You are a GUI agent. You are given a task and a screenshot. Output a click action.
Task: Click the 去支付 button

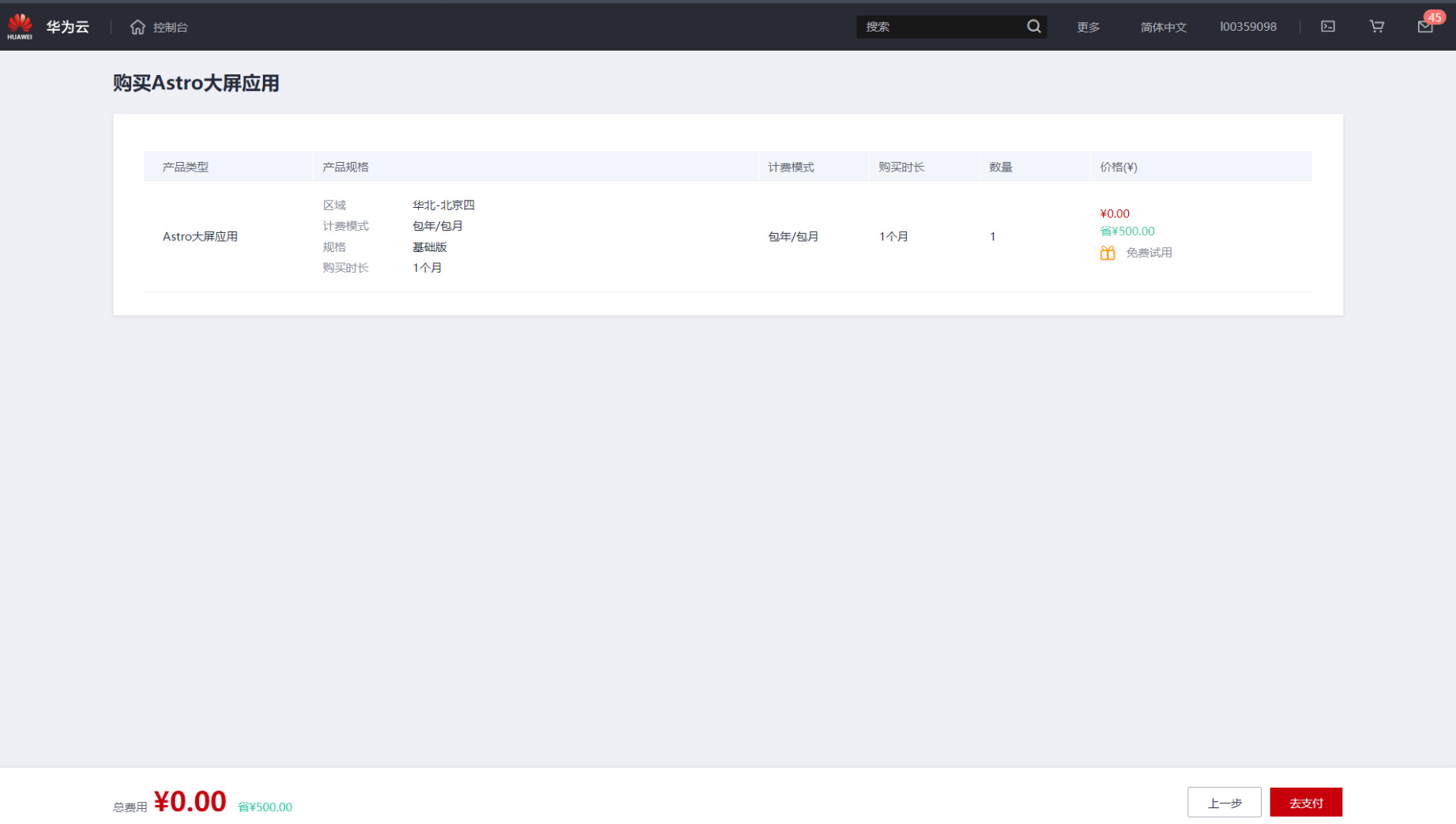tap(1306, 803)
